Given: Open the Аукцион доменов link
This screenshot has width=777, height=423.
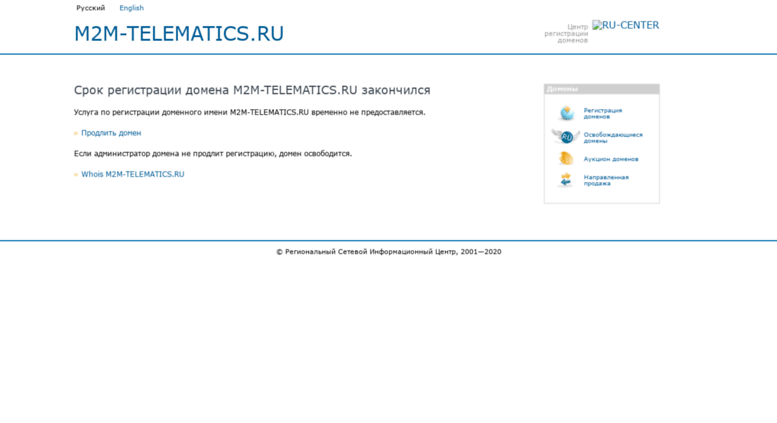Looking at the screenshot, I should tap(611, 159).
